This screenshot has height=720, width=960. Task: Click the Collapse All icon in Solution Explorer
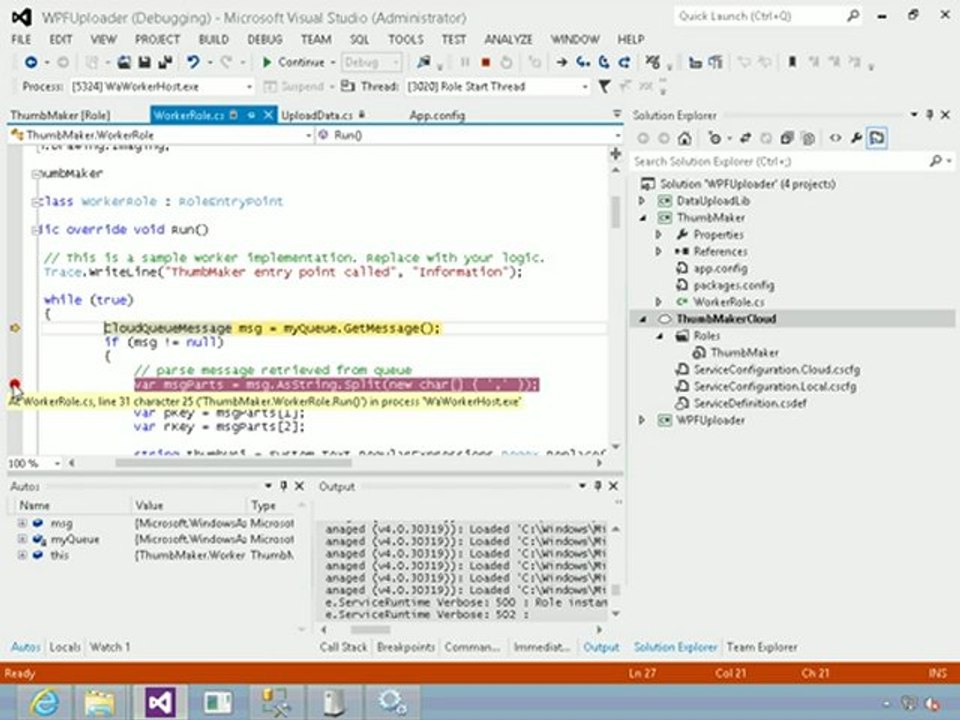point(787,138)
